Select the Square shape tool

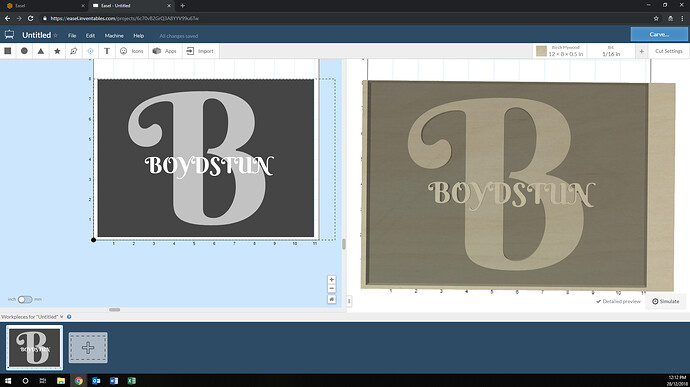click(7, 51)
